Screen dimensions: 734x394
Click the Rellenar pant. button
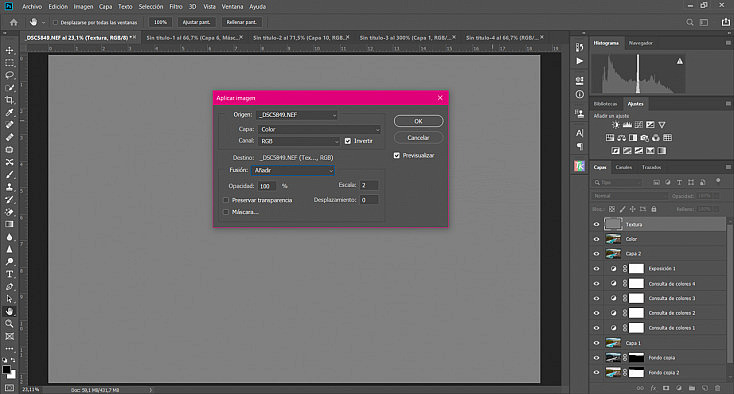pyautogui.click(x=242, y=22)
